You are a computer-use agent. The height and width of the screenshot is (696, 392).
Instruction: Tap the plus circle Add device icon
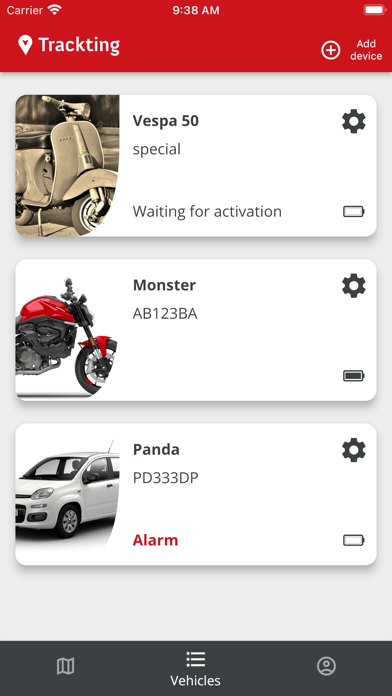click(x=330, y=50)
